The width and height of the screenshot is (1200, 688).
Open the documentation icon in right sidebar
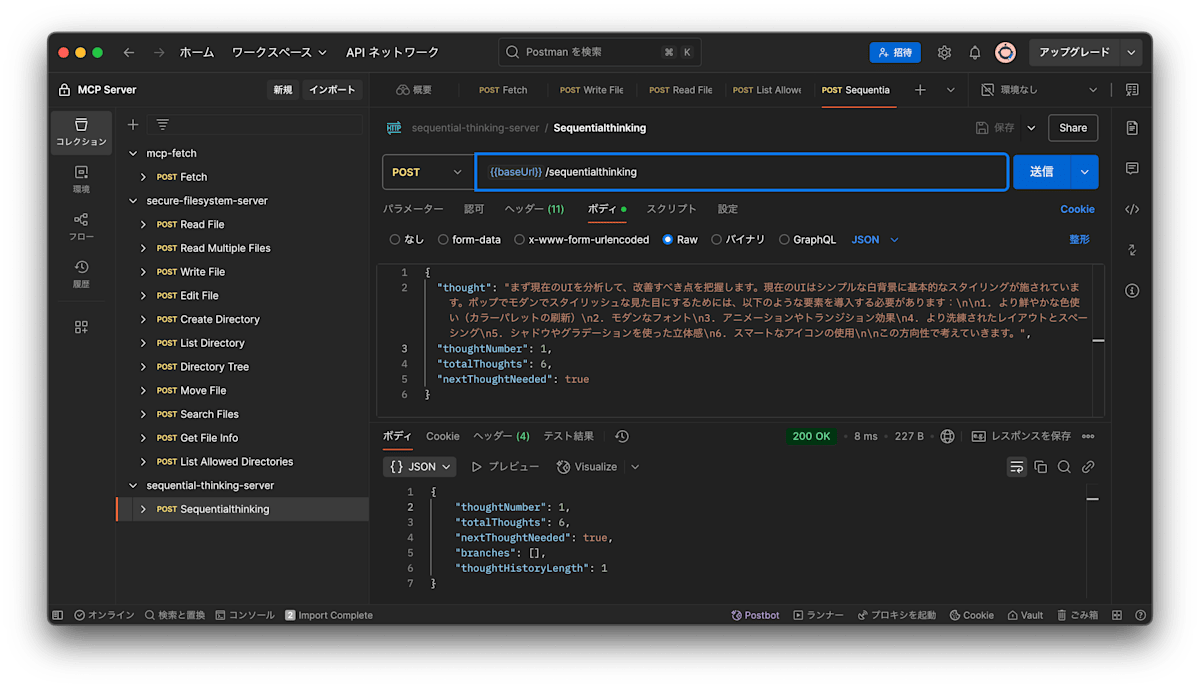(1132, 128)
